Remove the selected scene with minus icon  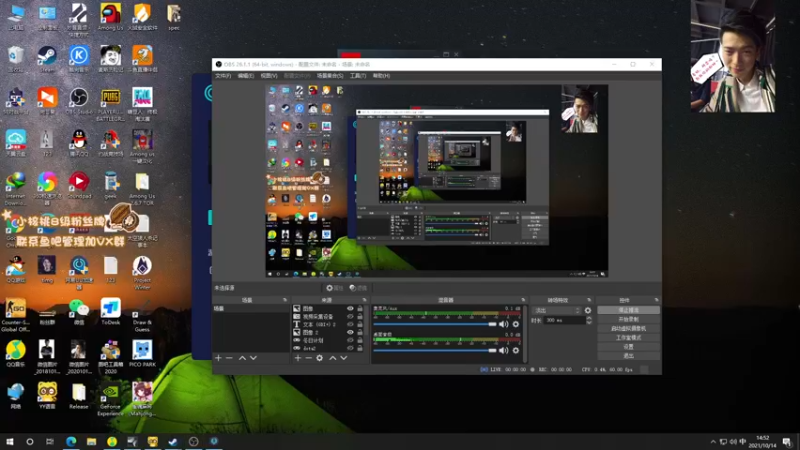(230, 358)
